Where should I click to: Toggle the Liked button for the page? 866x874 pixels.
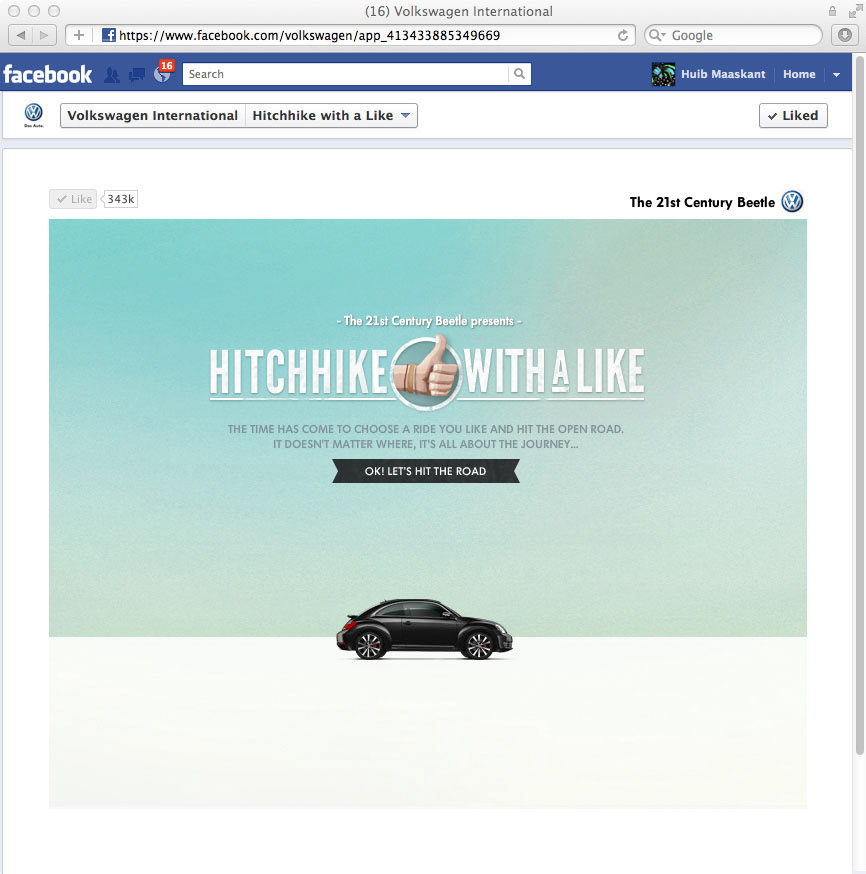point(793,115)
